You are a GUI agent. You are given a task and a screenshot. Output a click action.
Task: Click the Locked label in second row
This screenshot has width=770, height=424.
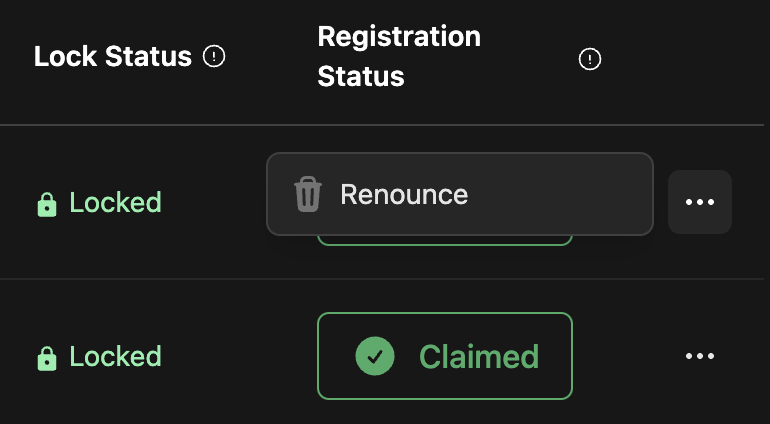click(x=115, y=357)
